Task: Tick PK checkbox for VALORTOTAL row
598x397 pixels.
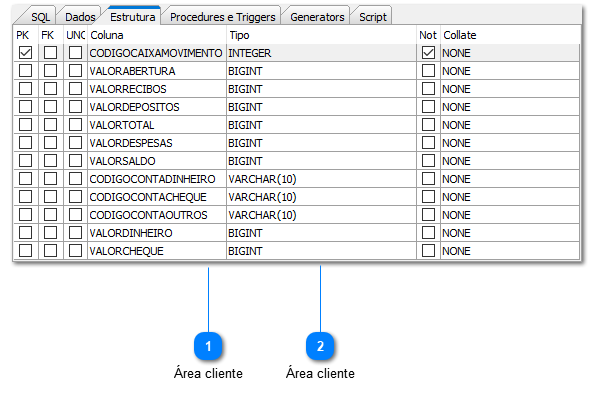Action: 26,125
